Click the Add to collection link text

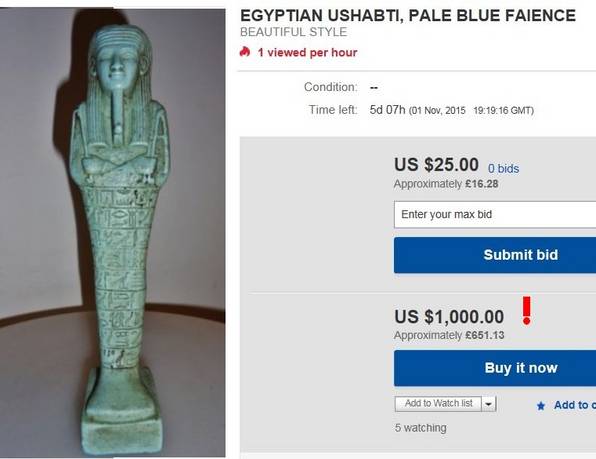coord(575,405)
